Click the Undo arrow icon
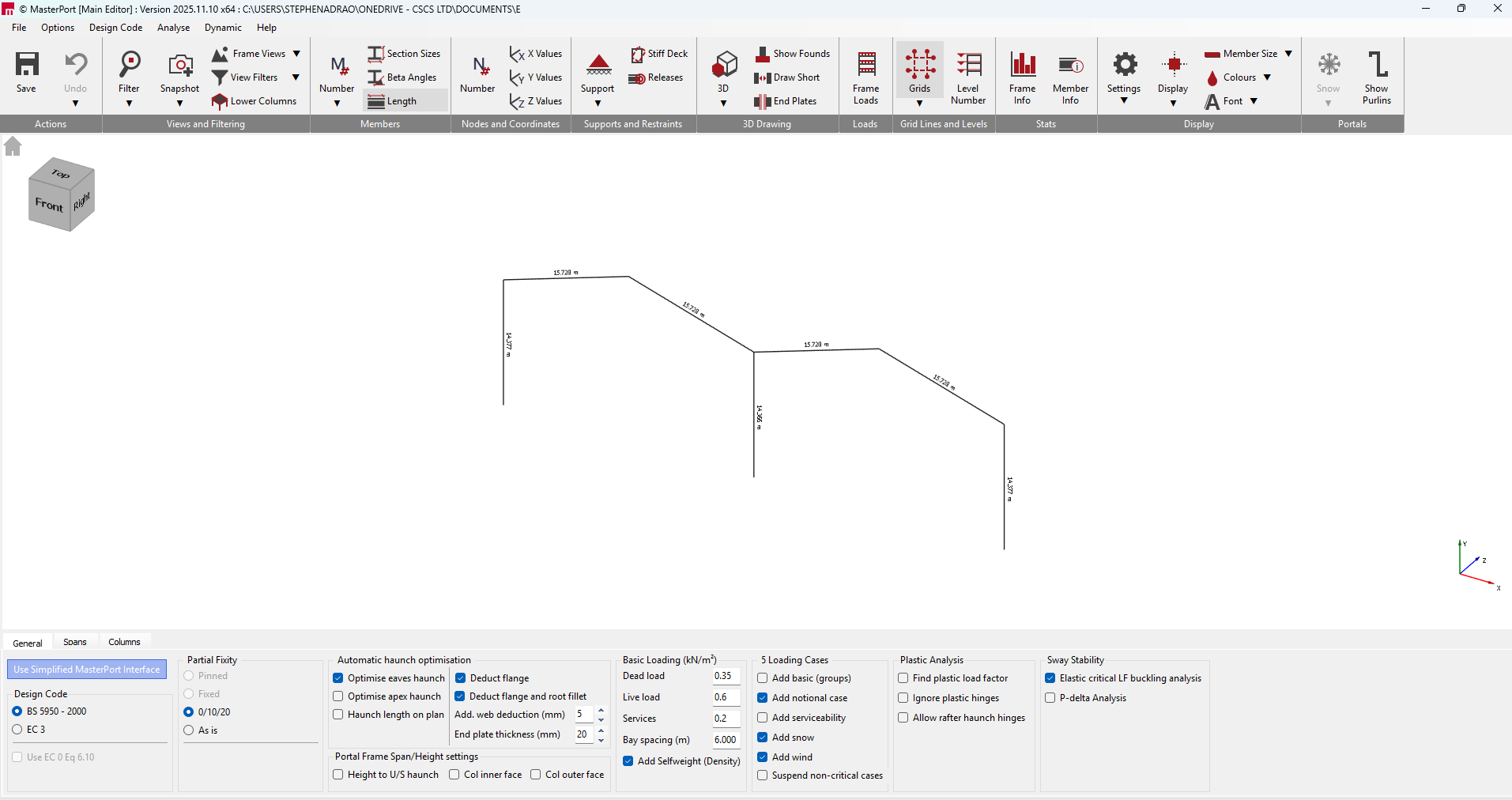1512x800 pixels. [x=76, y=64]
